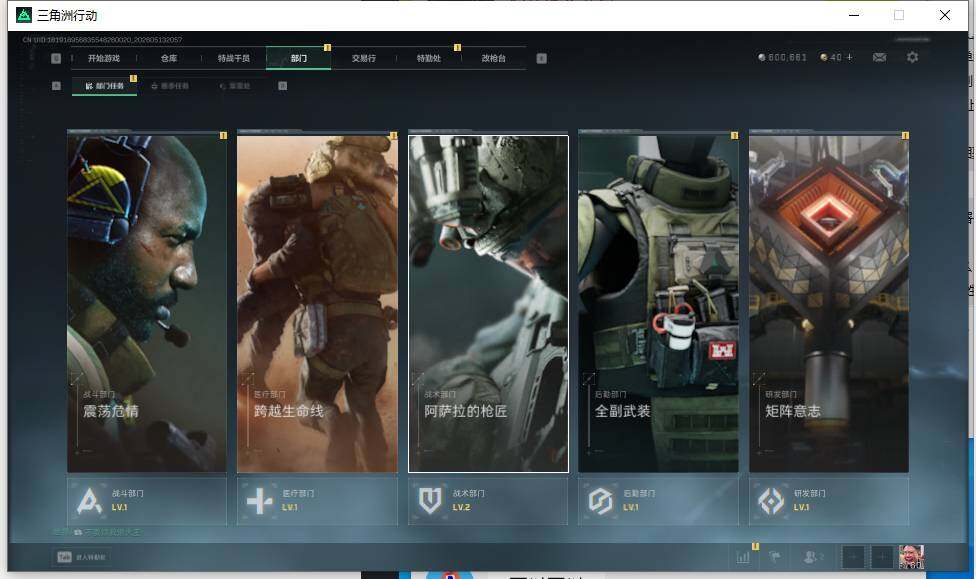Click the 后勤部门 hexagon emblem icon

(601, 501)
